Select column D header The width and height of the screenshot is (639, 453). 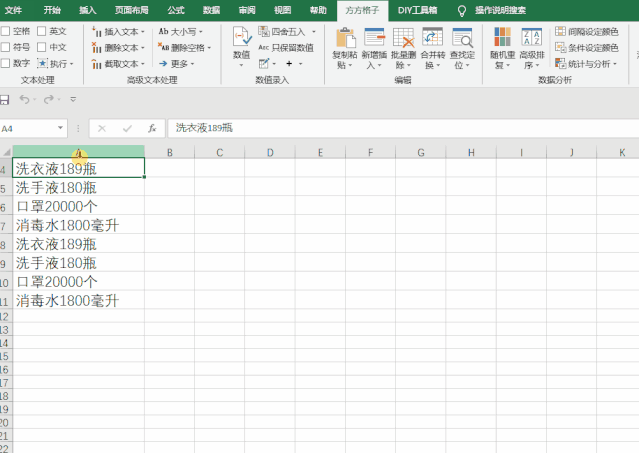(x=270, y=152)
